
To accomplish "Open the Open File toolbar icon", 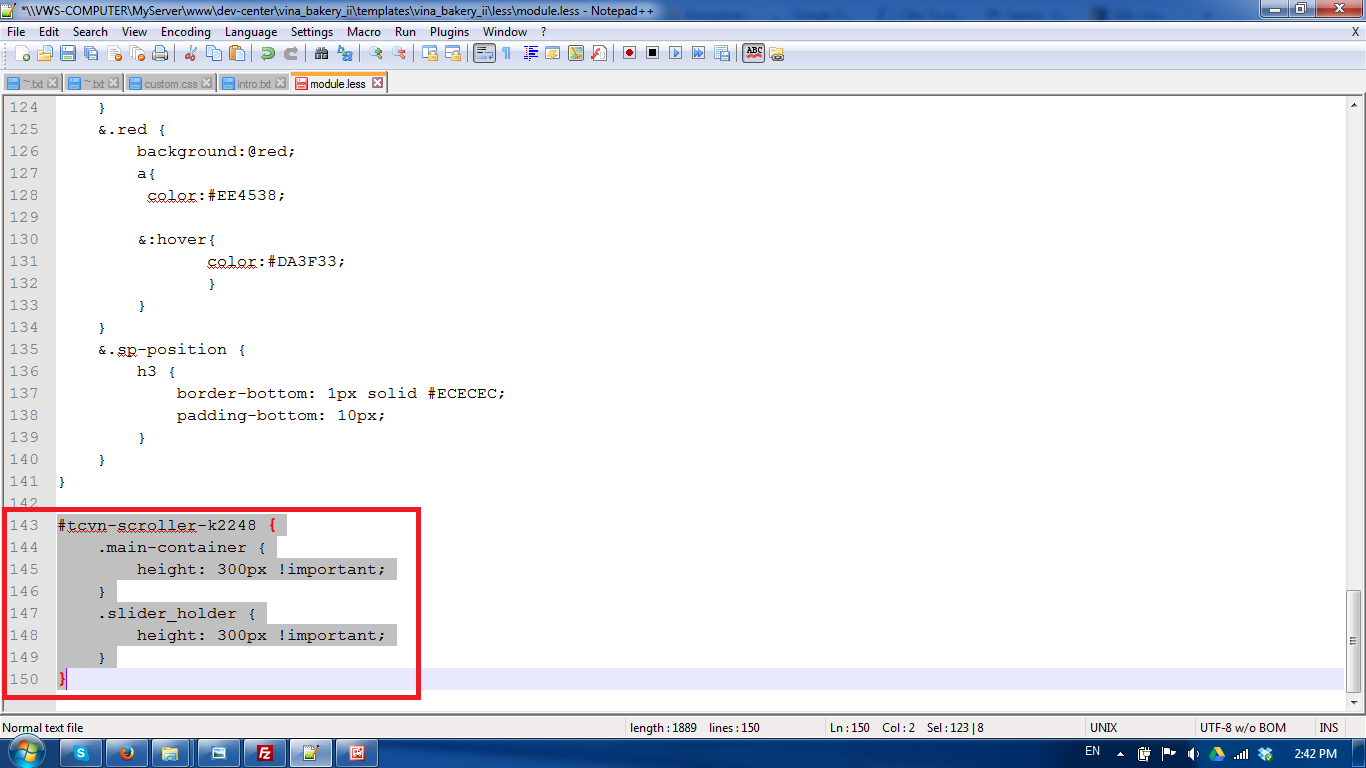I will [x=46, y=54].
